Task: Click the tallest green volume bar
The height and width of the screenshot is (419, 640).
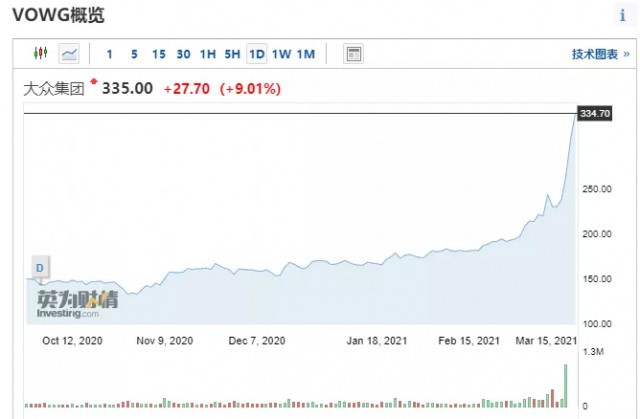Action: (566, 386)
